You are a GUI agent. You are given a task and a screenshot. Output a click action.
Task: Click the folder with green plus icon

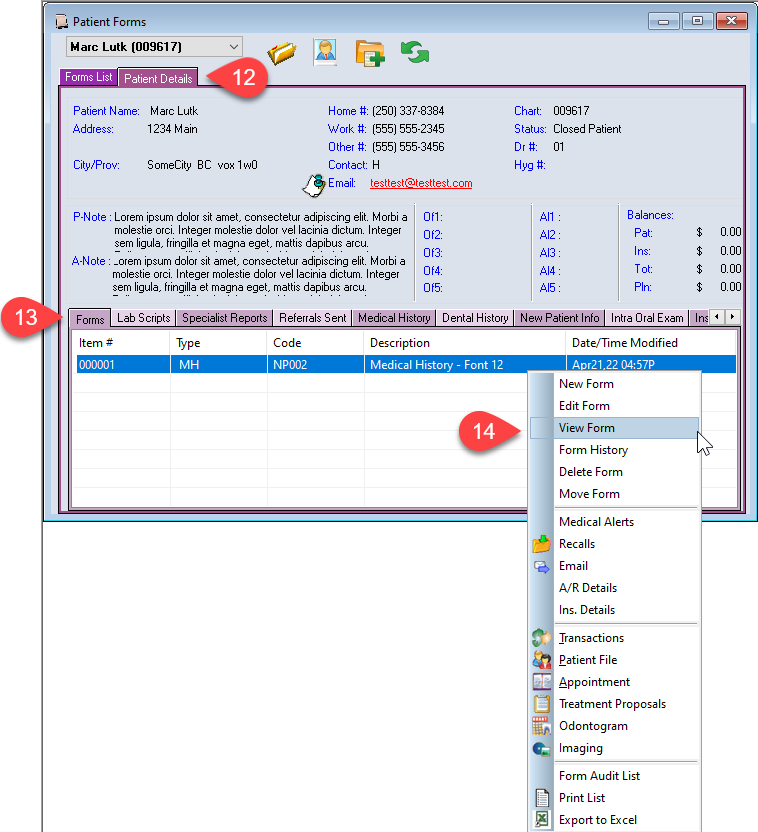click(370, 53)
